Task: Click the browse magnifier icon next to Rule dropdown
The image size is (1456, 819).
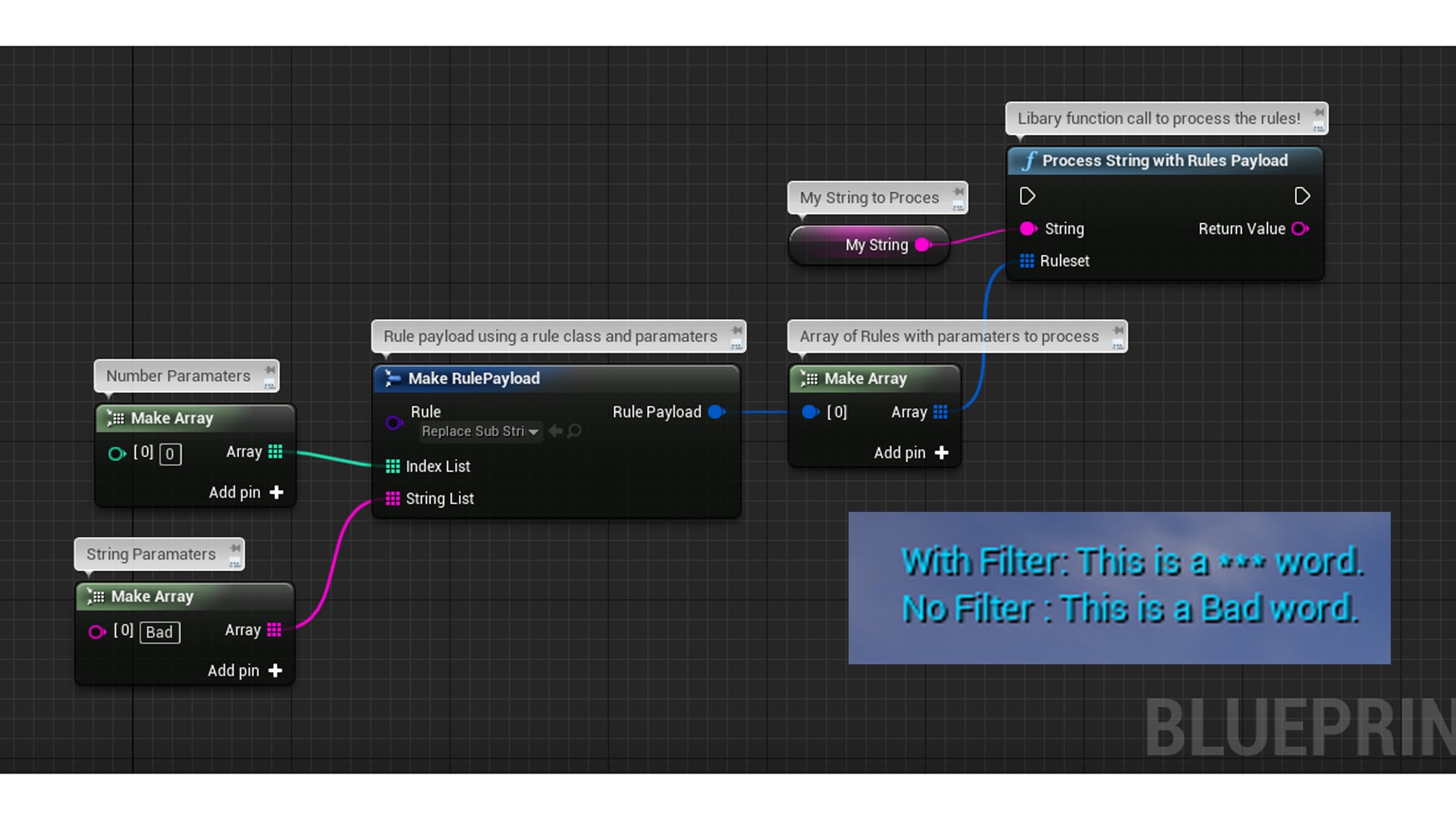Action: 575,431
